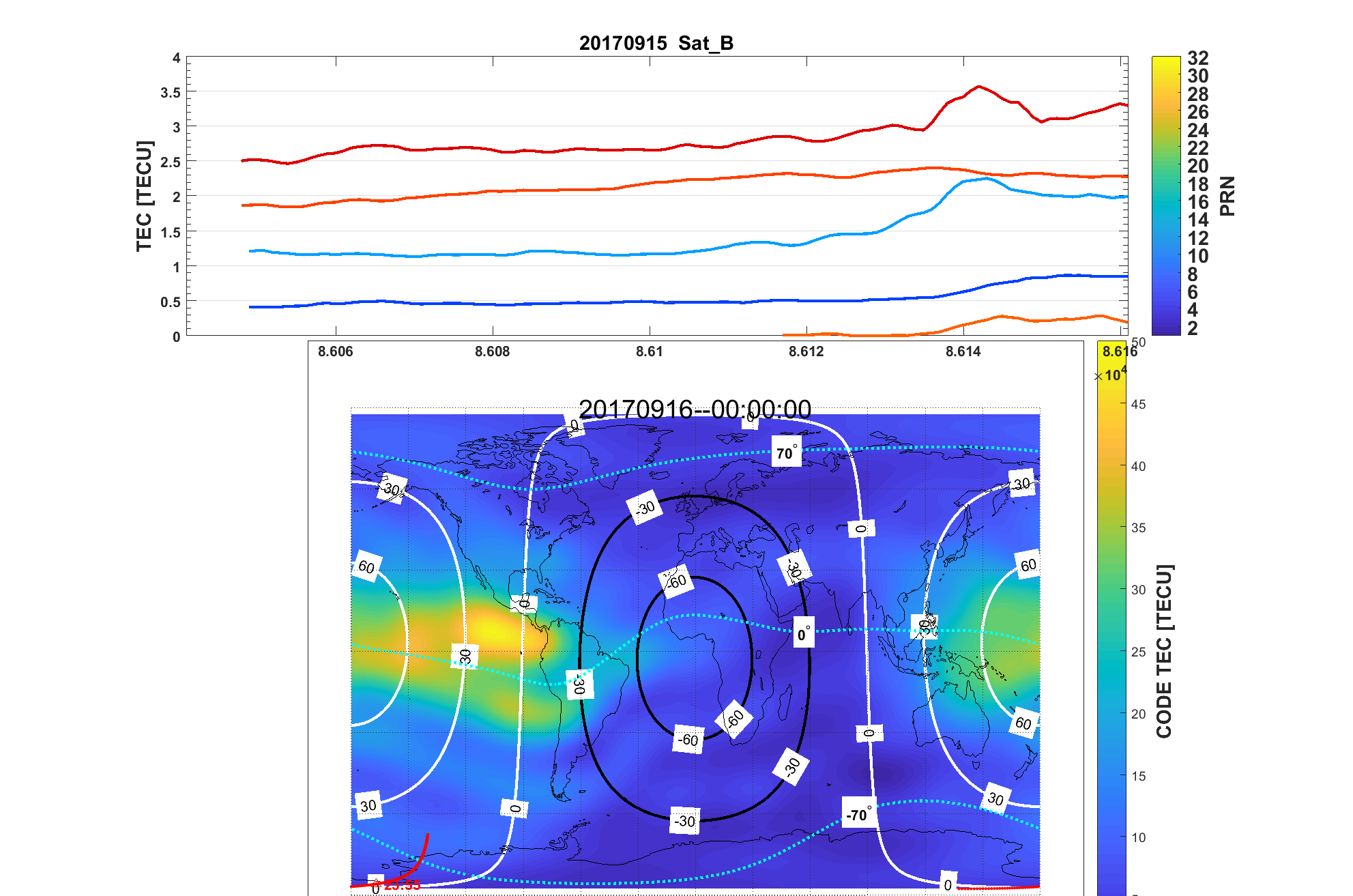
Task: Click PRN colorbar tick label 16
Action: pos(1198,202)
